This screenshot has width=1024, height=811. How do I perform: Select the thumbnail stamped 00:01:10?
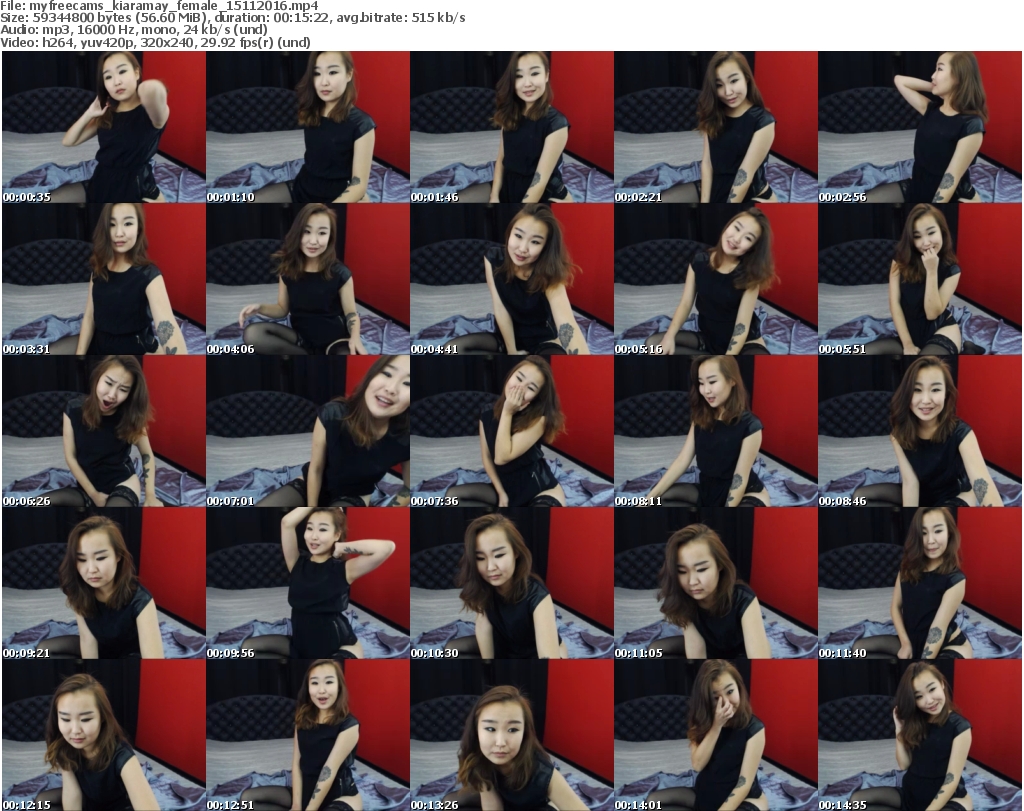point(308,127)
